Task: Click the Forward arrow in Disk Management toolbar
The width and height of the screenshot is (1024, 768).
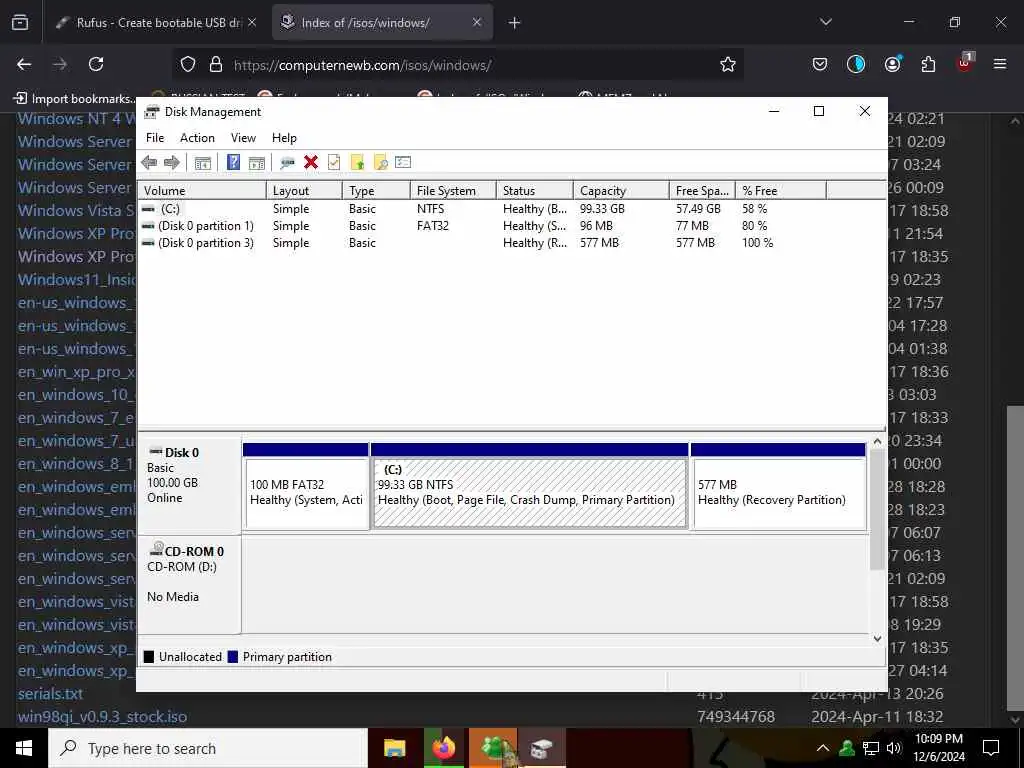Action: click(172, 163)
